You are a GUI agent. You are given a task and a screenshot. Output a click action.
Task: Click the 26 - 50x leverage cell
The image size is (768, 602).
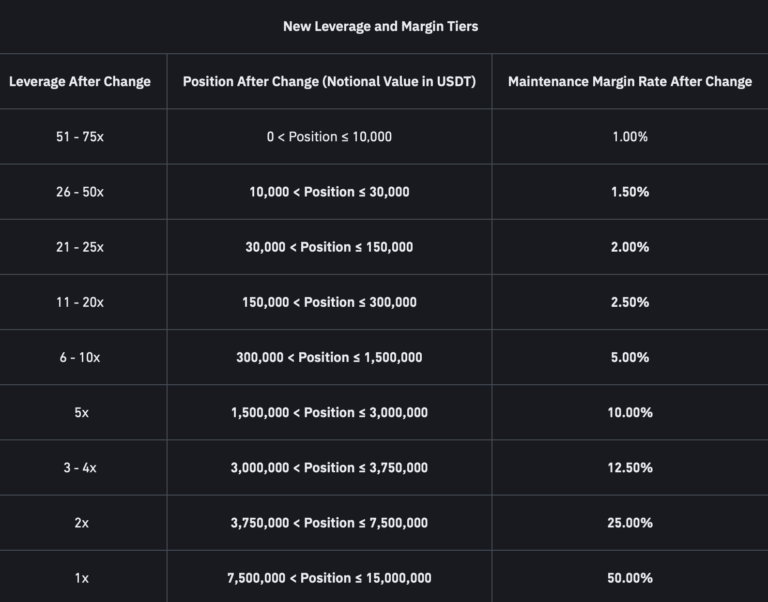(x=80, y=191)
